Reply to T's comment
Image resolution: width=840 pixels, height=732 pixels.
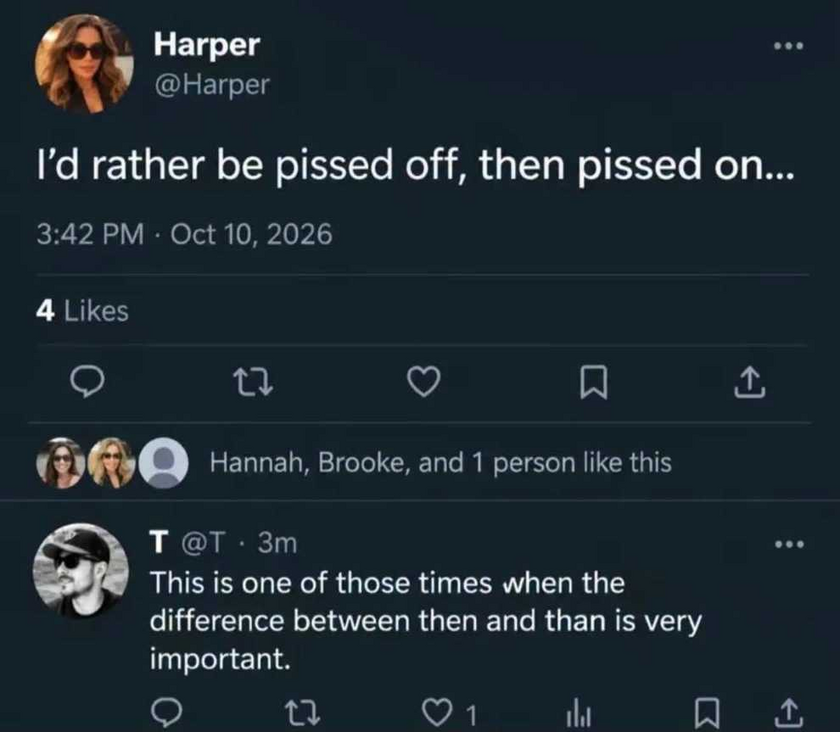[x=166, y=713]
